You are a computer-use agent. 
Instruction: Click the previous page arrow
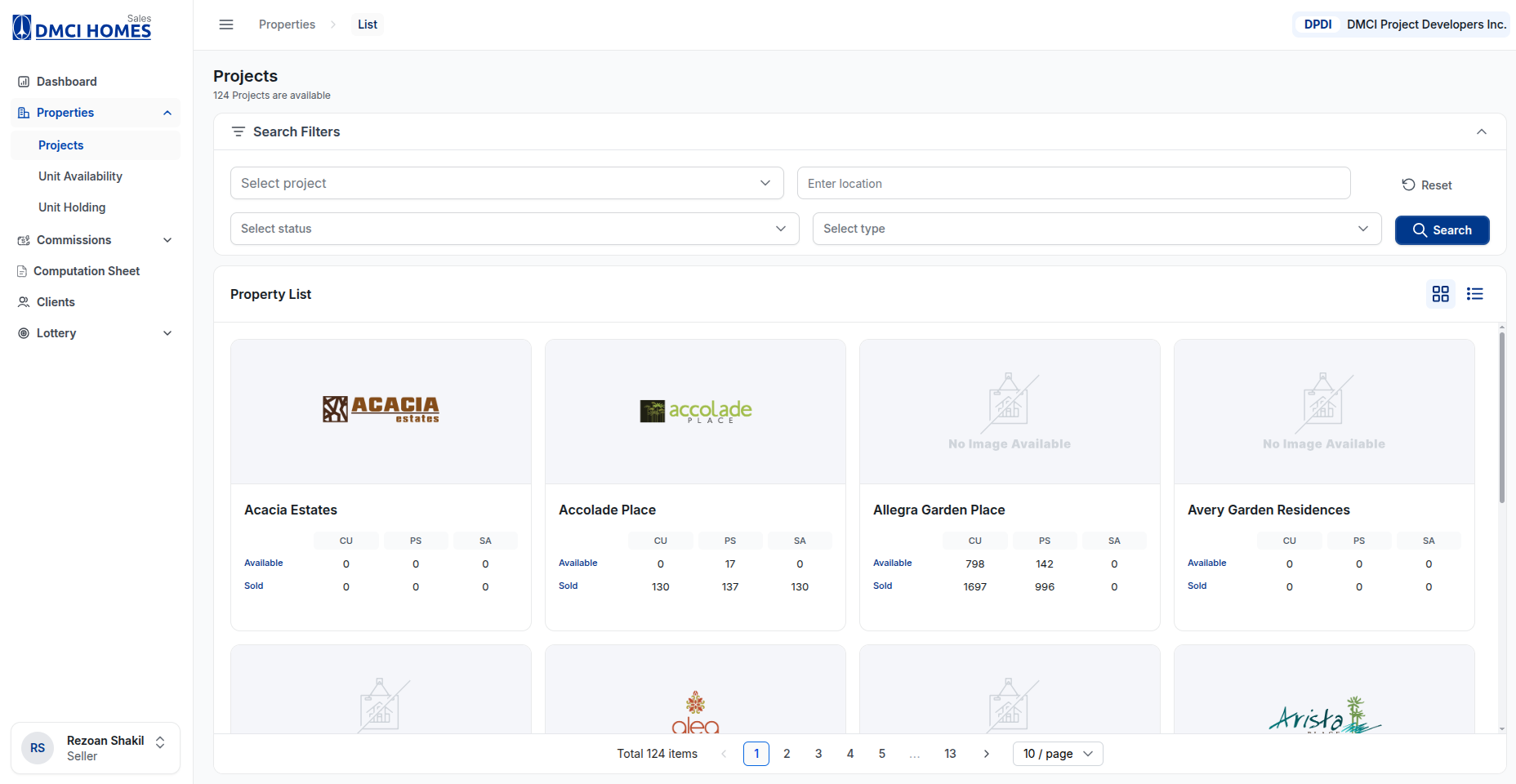(x=724, y=754)
